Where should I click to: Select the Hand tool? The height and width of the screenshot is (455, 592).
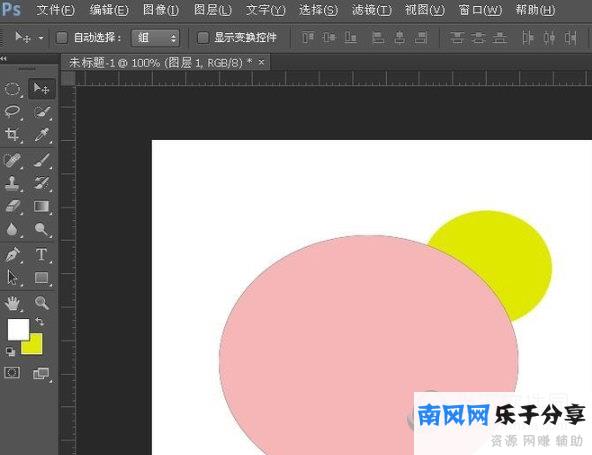tap(12, 303)
